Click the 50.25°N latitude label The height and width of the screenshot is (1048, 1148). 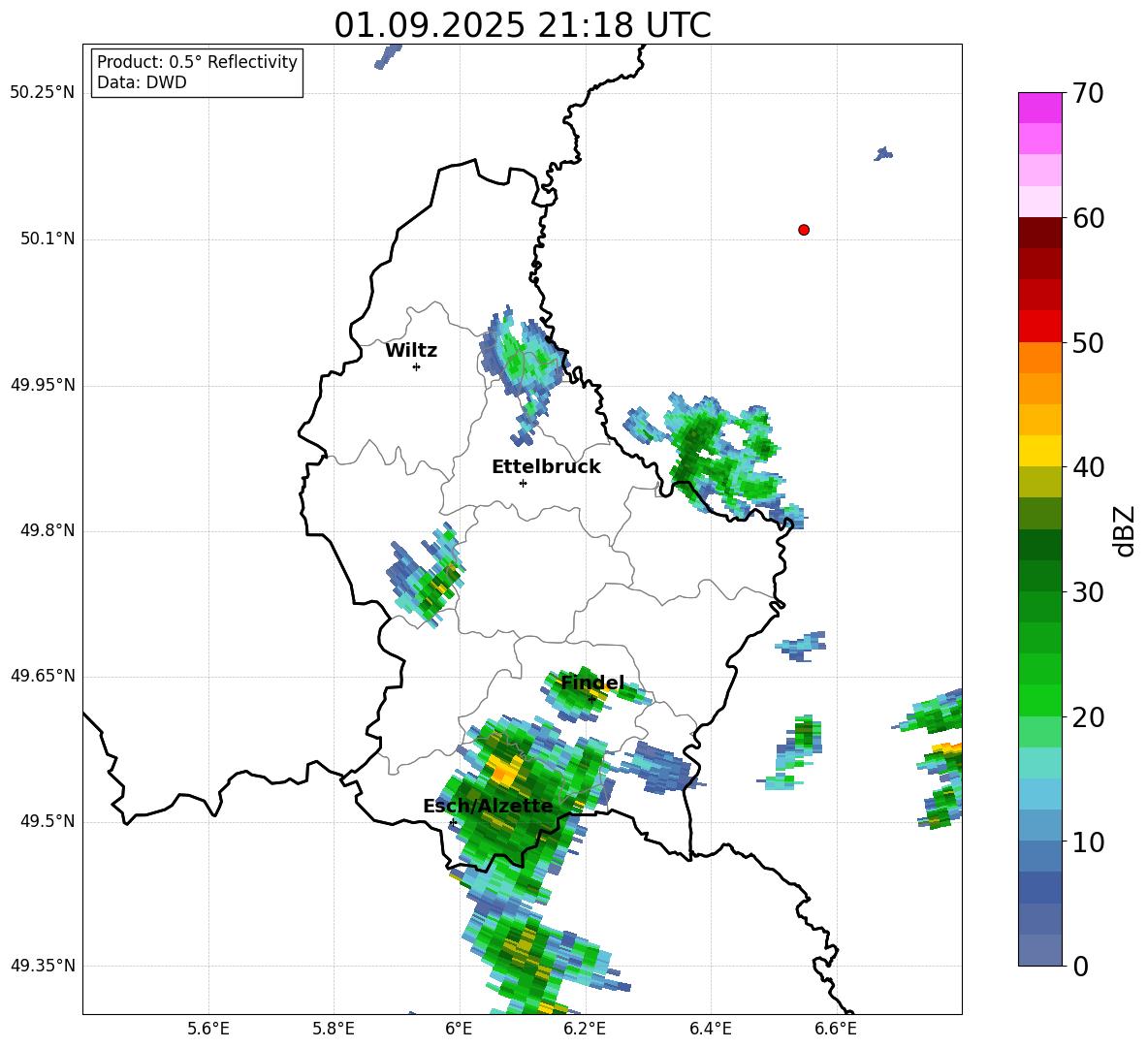(43, 93)
